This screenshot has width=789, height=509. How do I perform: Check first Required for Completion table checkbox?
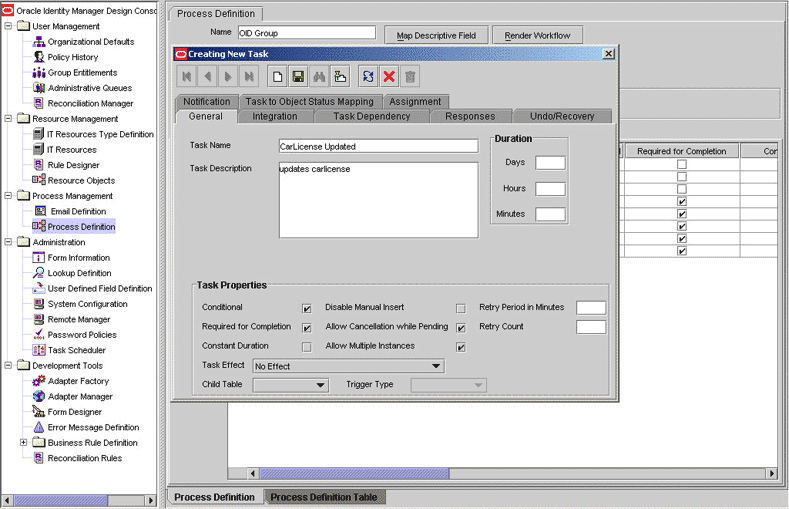pos(682,164)
